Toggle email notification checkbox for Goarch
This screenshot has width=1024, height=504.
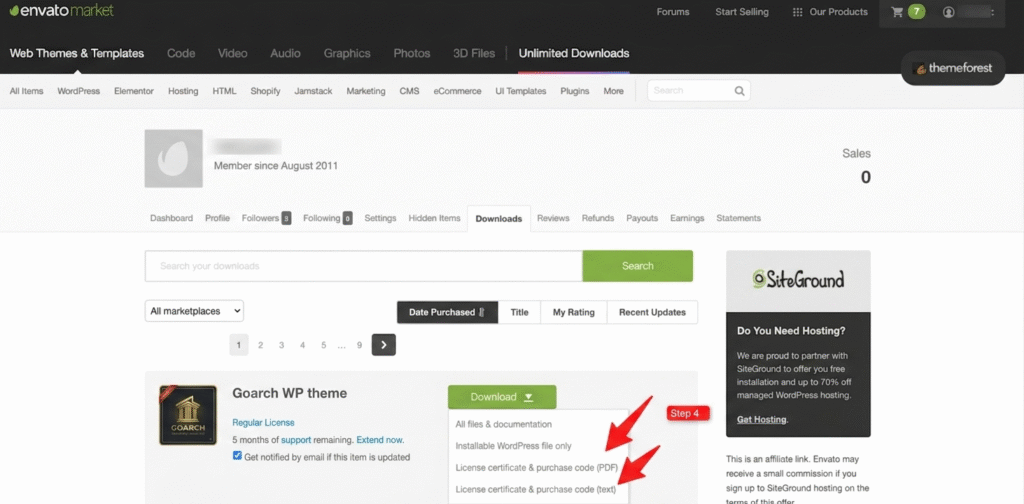(x=237, y=456)
